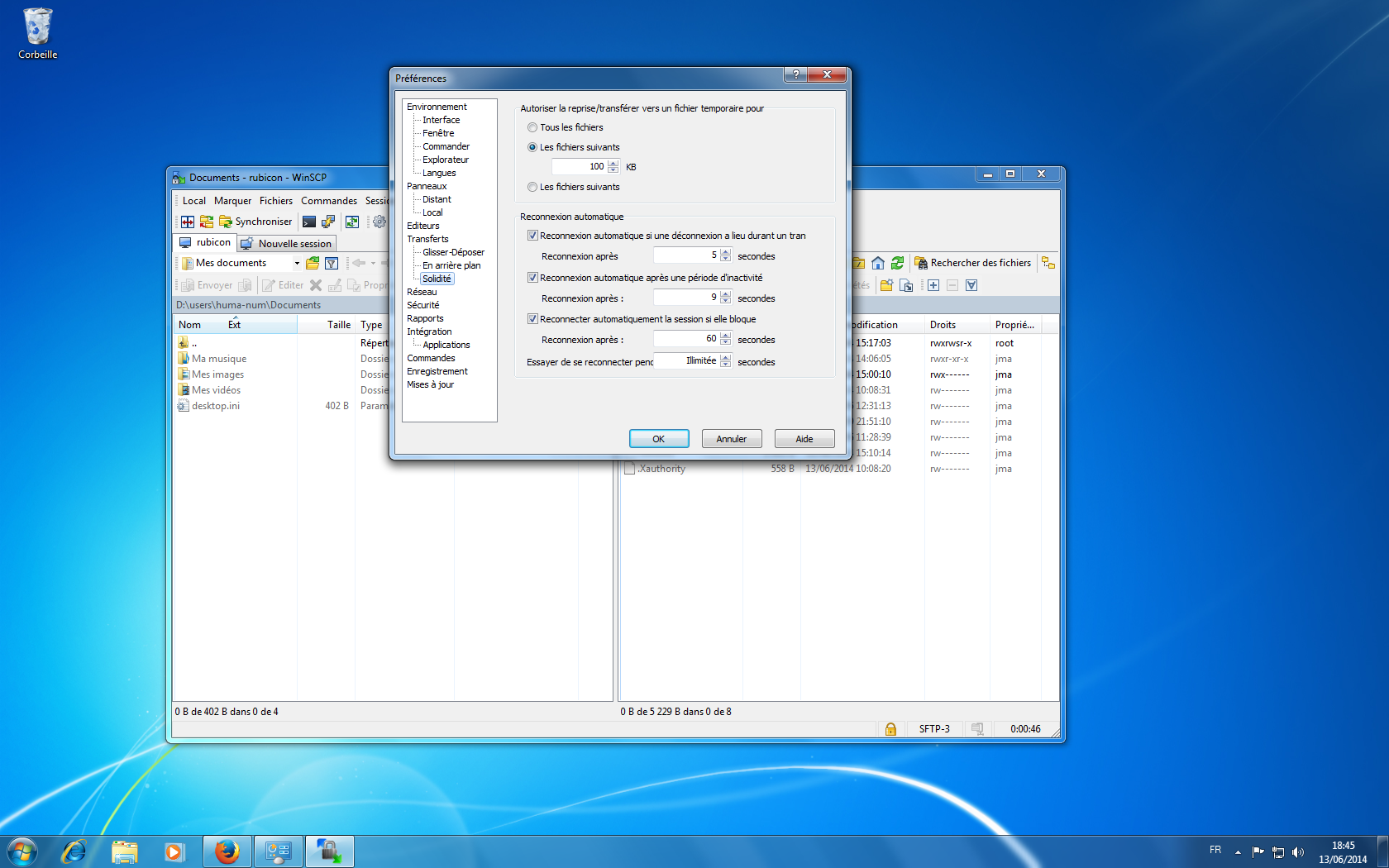Click the local panel filter icon
This screenshot has width=1389, height=868.
pos(332,263)
